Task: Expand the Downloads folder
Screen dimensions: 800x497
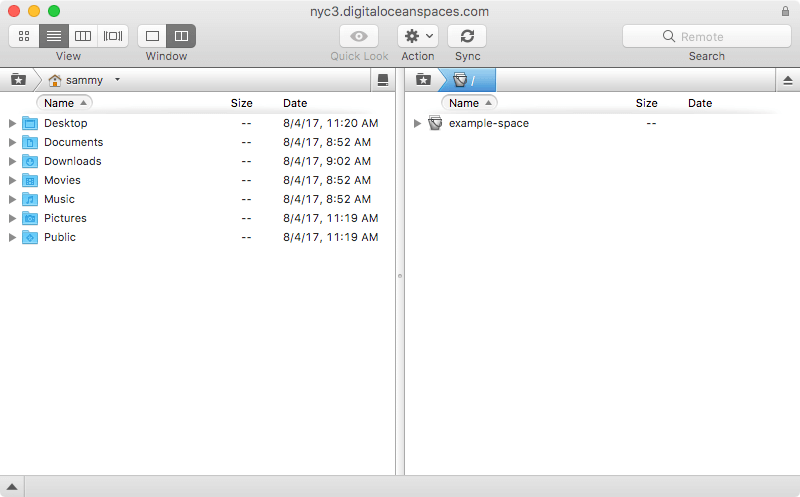Action: tap(12, 161)
